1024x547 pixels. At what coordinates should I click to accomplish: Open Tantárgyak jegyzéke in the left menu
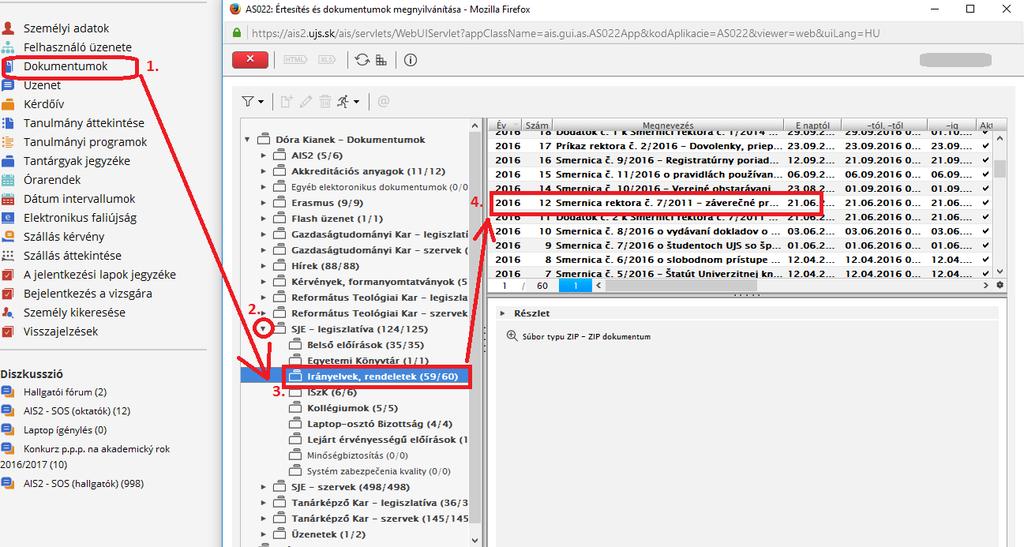point(76,161)
